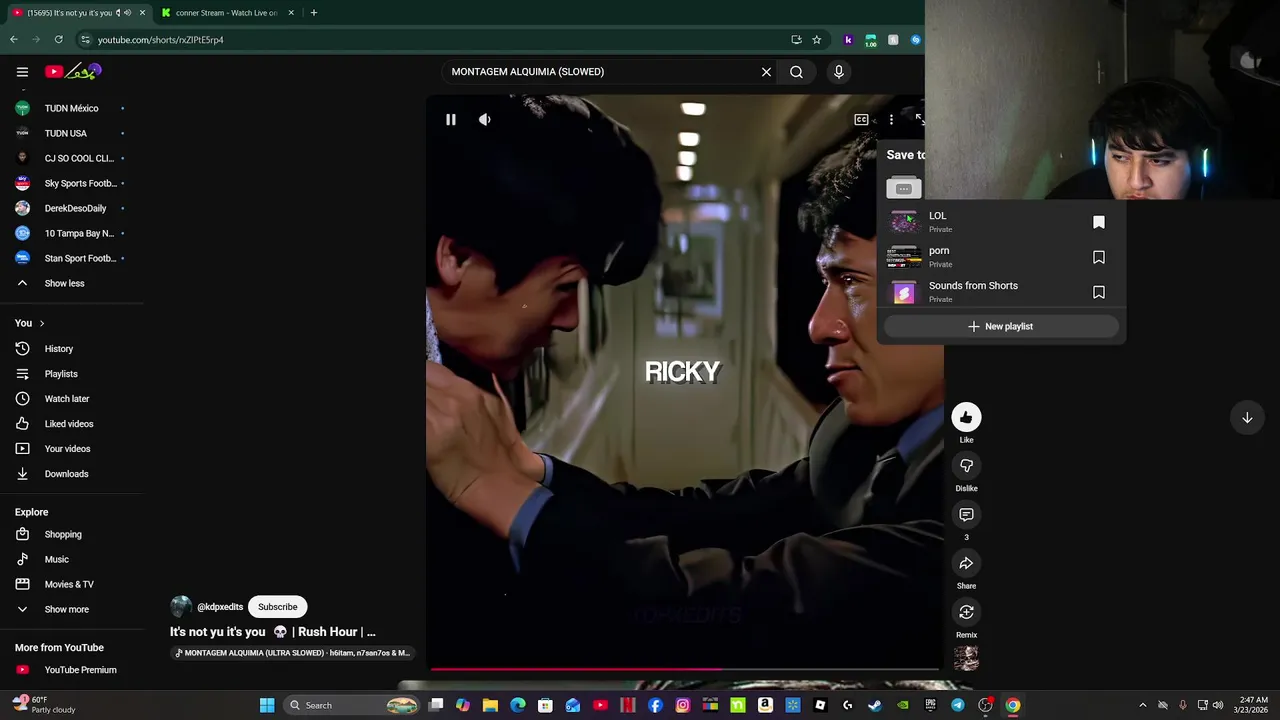Switch to the conner Stream browser tab
Screen dimensions: 1280x720
click(x=227, y=13)
